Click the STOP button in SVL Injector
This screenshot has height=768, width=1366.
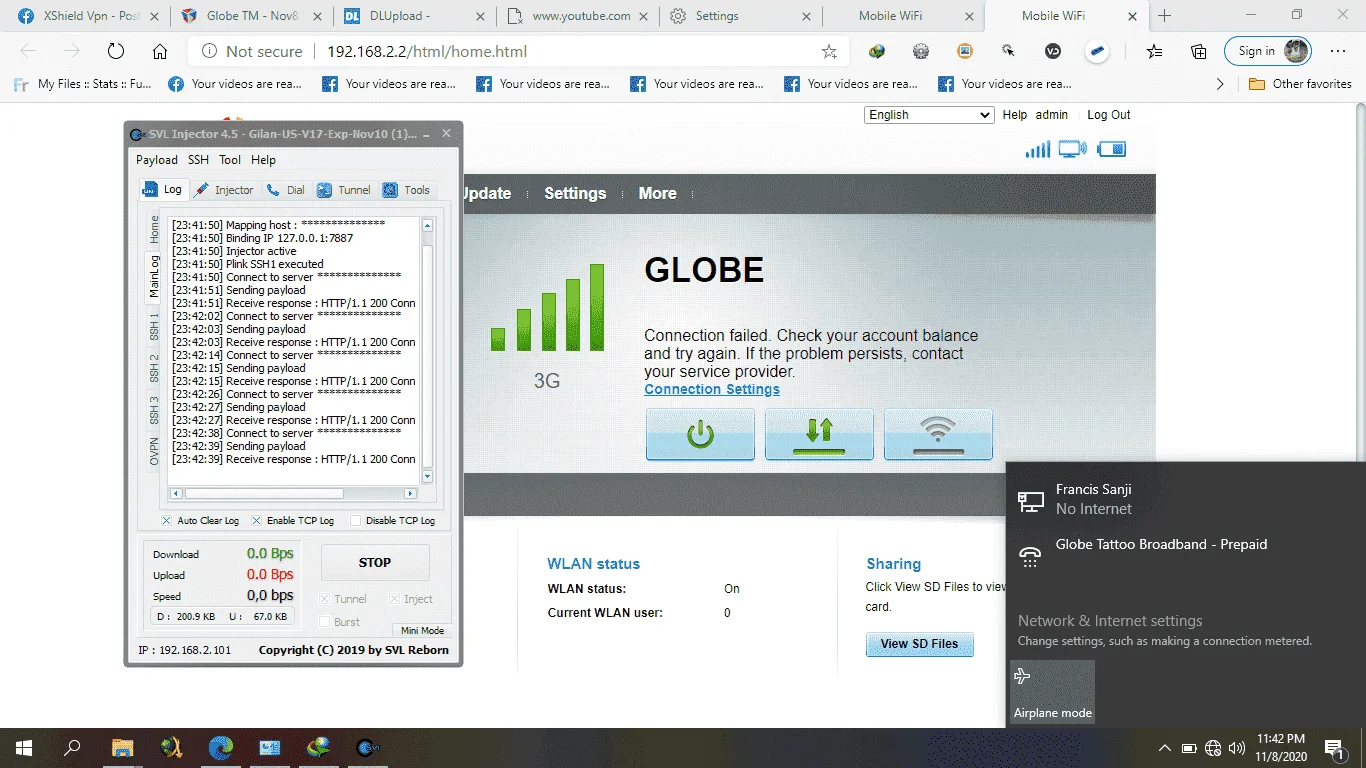pos(375,563)
